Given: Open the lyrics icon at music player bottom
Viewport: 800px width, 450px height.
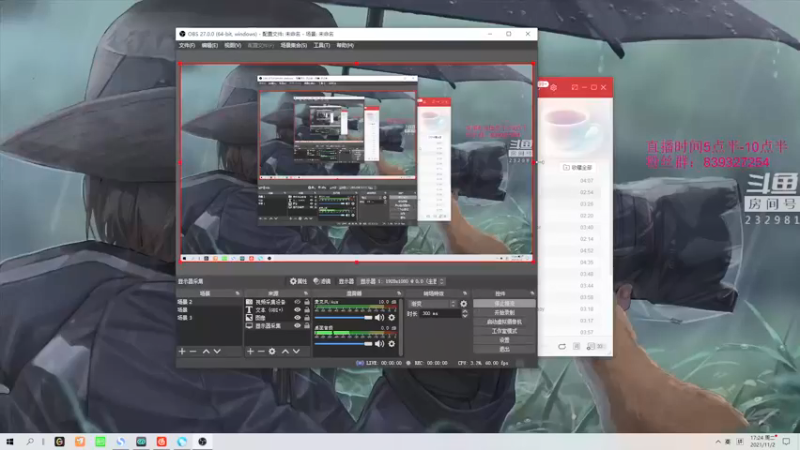Looking at the screenshot, I should click(x=577, y=346).
